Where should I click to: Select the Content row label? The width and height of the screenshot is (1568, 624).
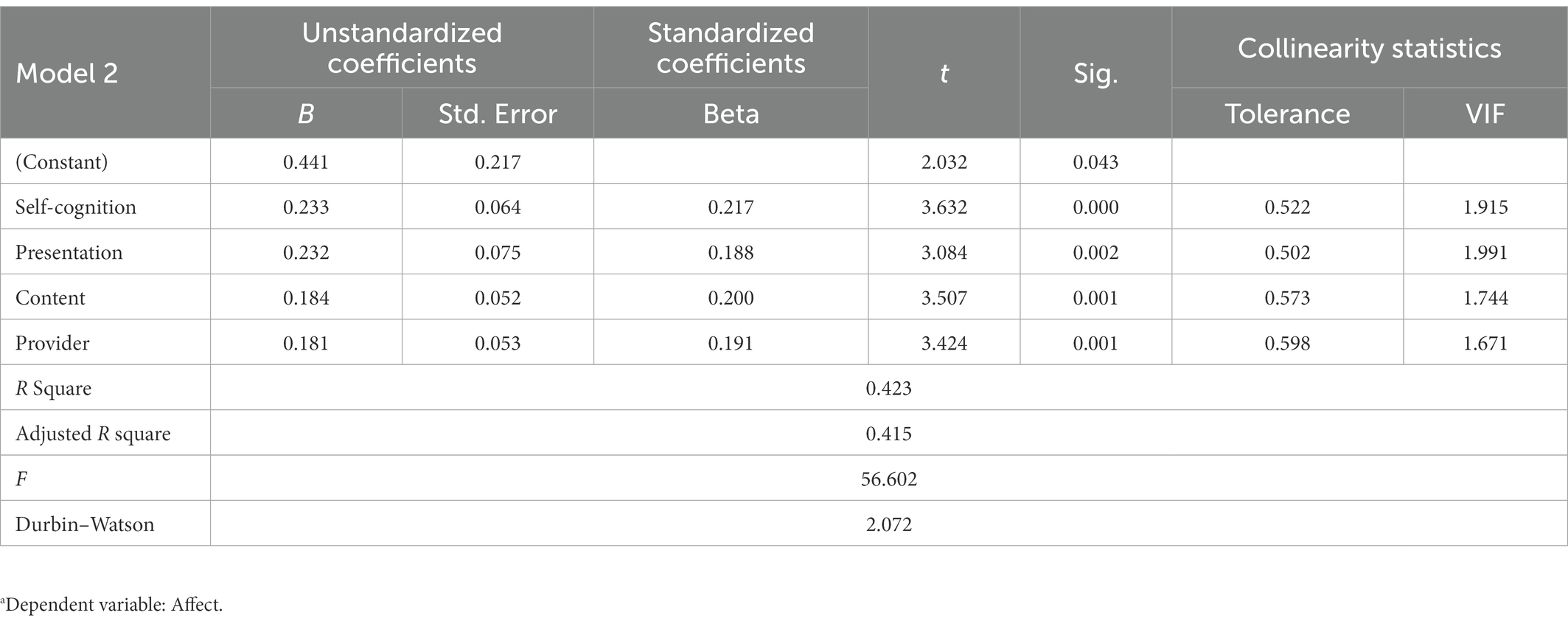pyautogui.click(x=50, y=298)
